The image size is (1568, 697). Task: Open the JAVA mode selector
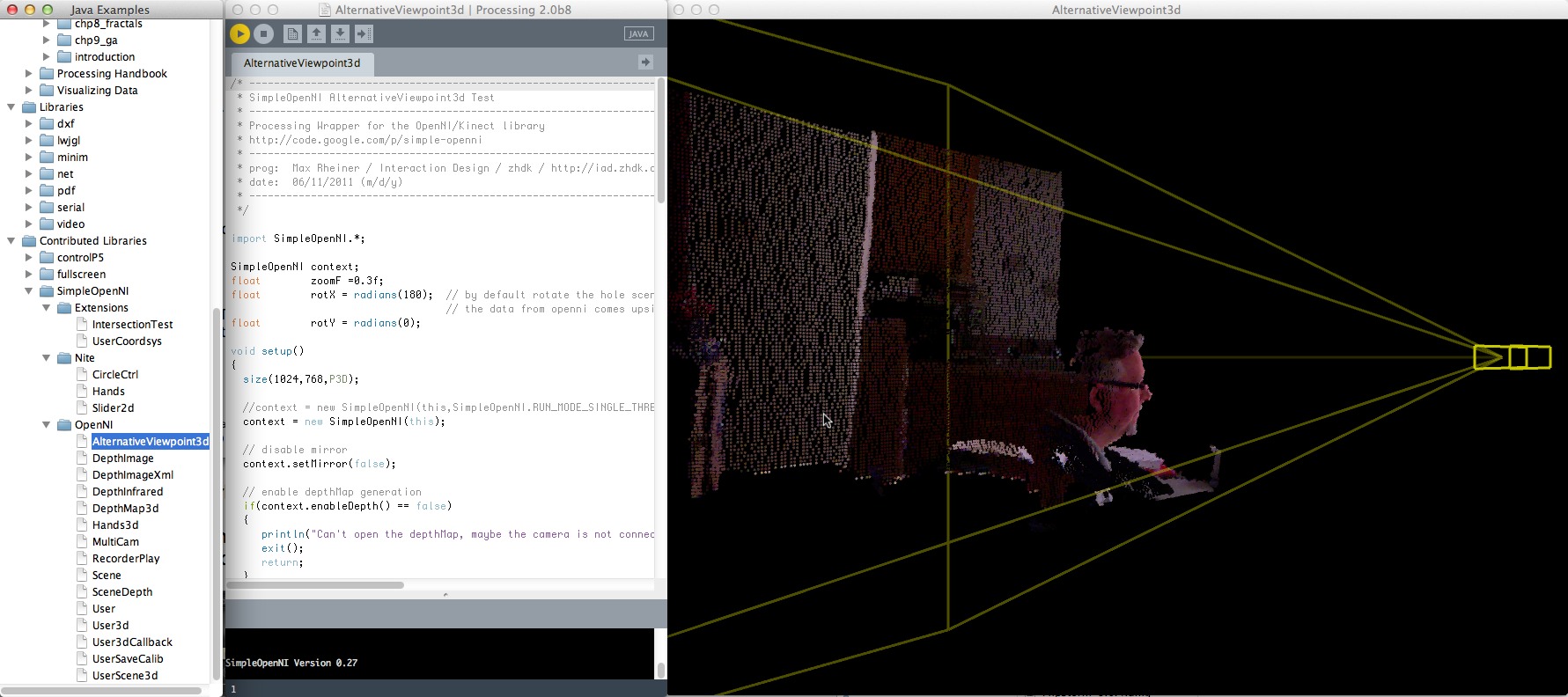click(x=638, y=34)
